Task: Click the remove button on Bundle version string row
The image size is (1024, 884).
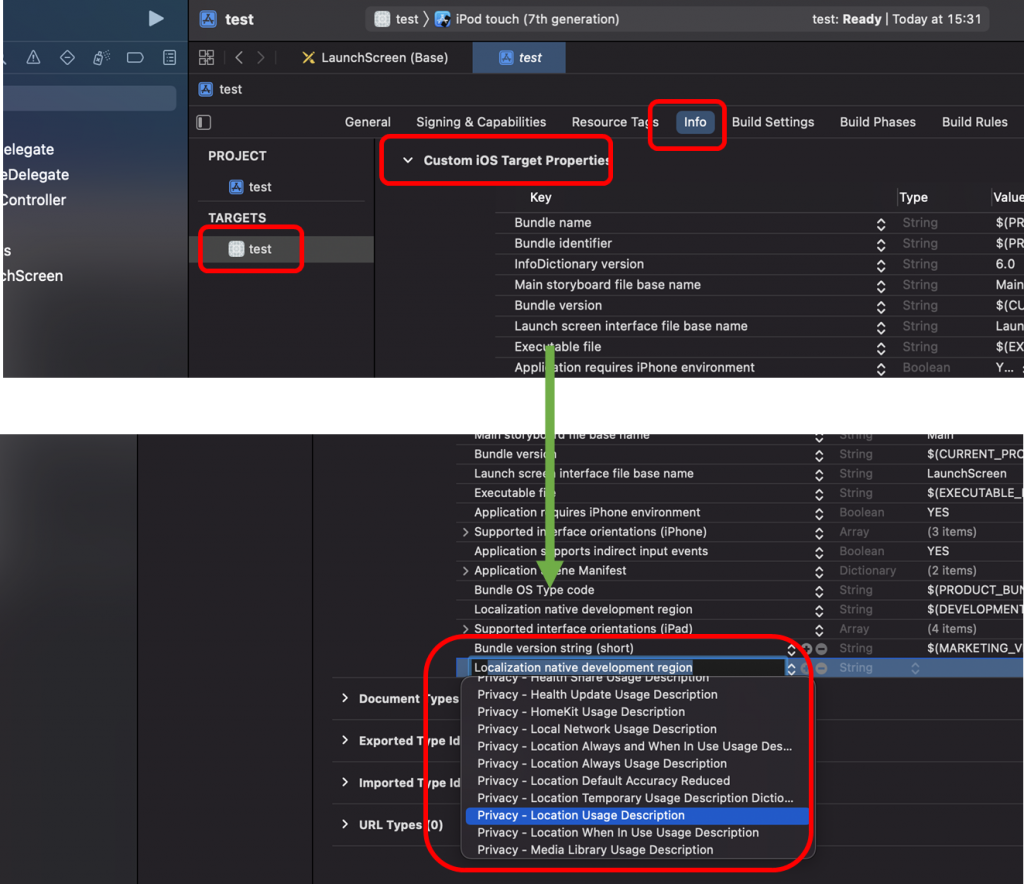Action: pos(822,648)
